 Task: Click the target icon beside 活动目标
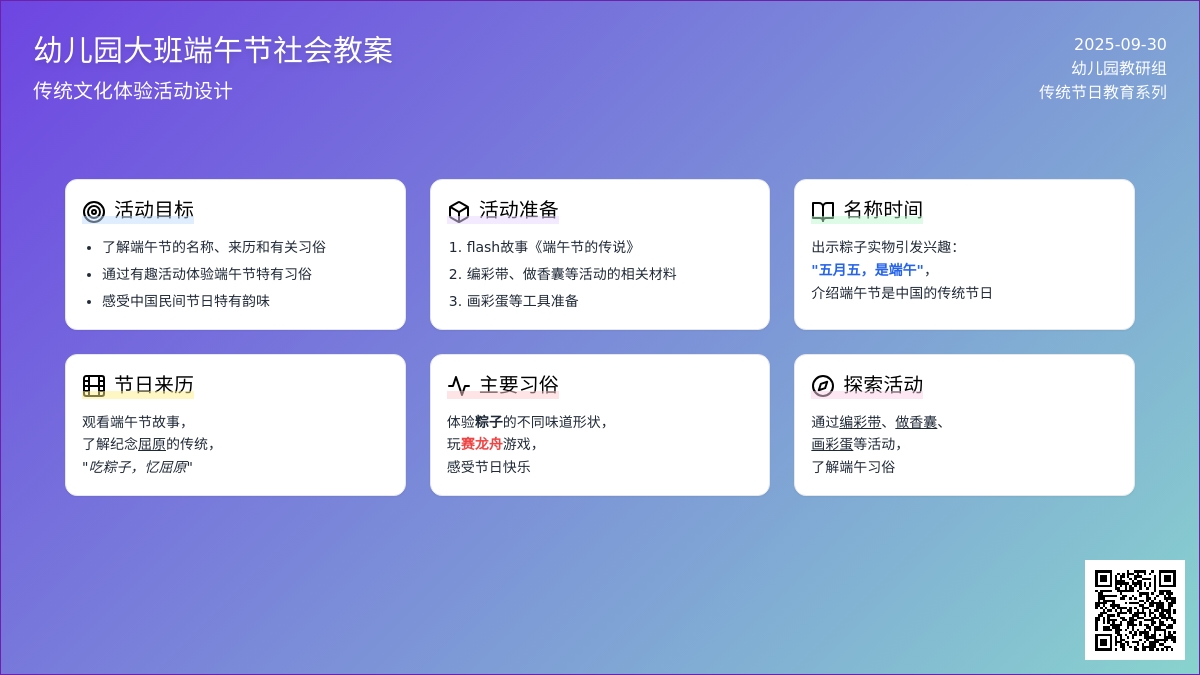[x=94, y=211]
